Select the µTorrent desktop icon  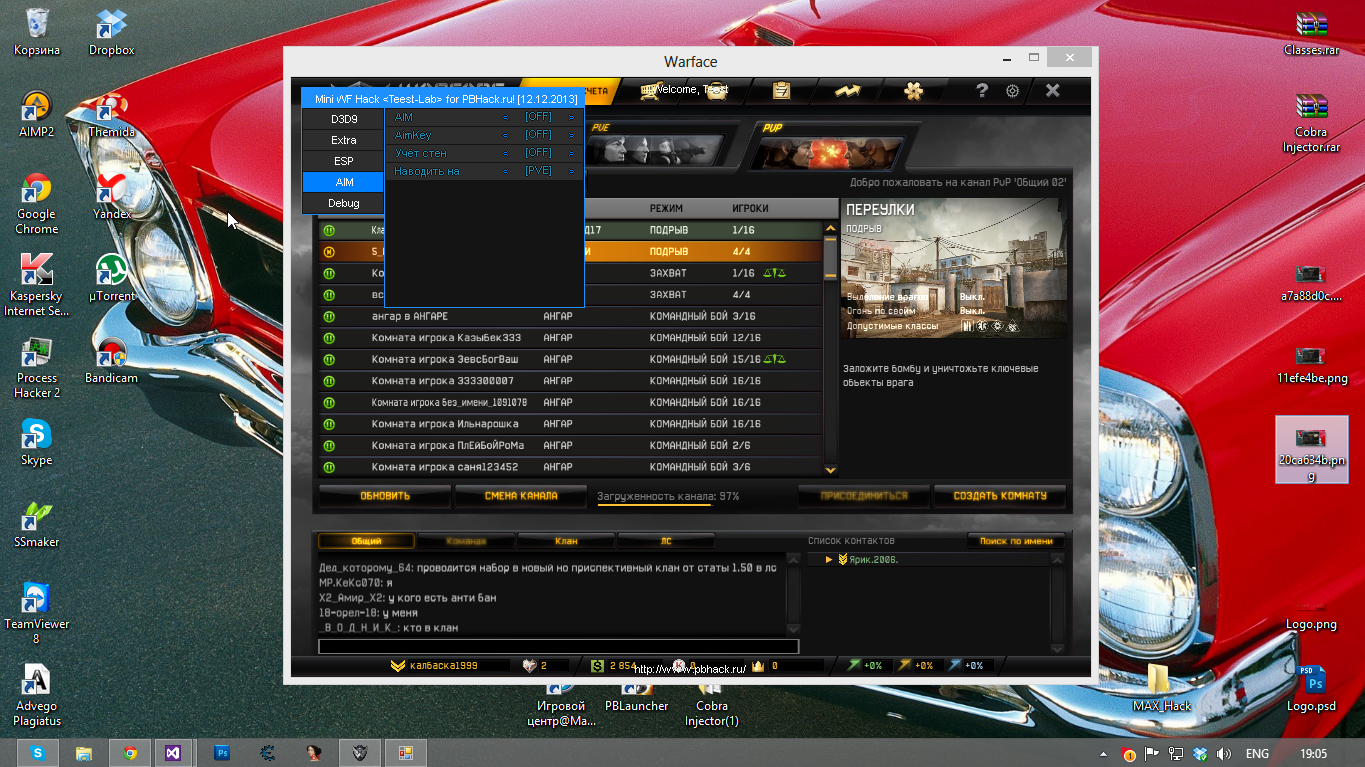tap(111, 277)
